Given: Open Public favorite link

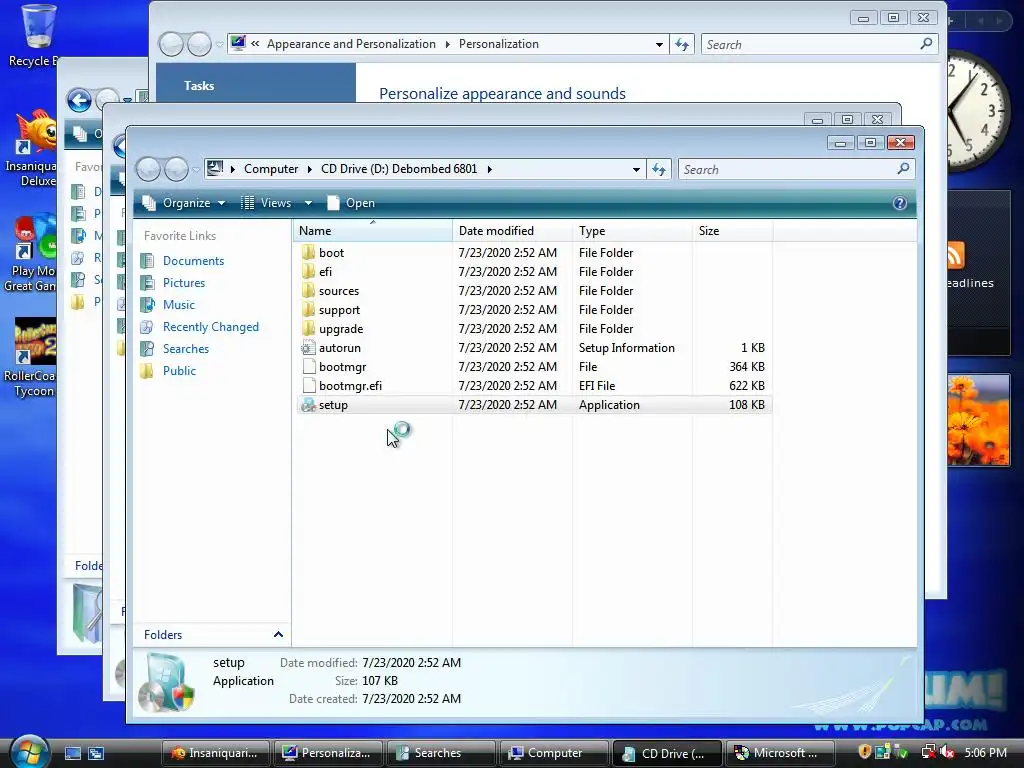Looking at the screenshot, I should point(179,371).
